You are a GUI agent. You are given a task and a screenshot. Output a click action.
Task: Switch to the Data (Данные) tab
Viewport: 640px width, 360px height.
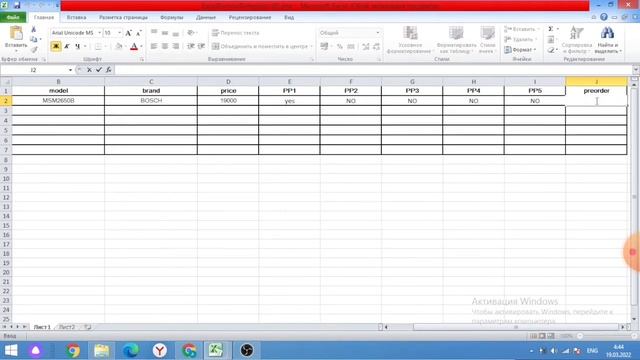pyautogui.click(x=206, y=18)
